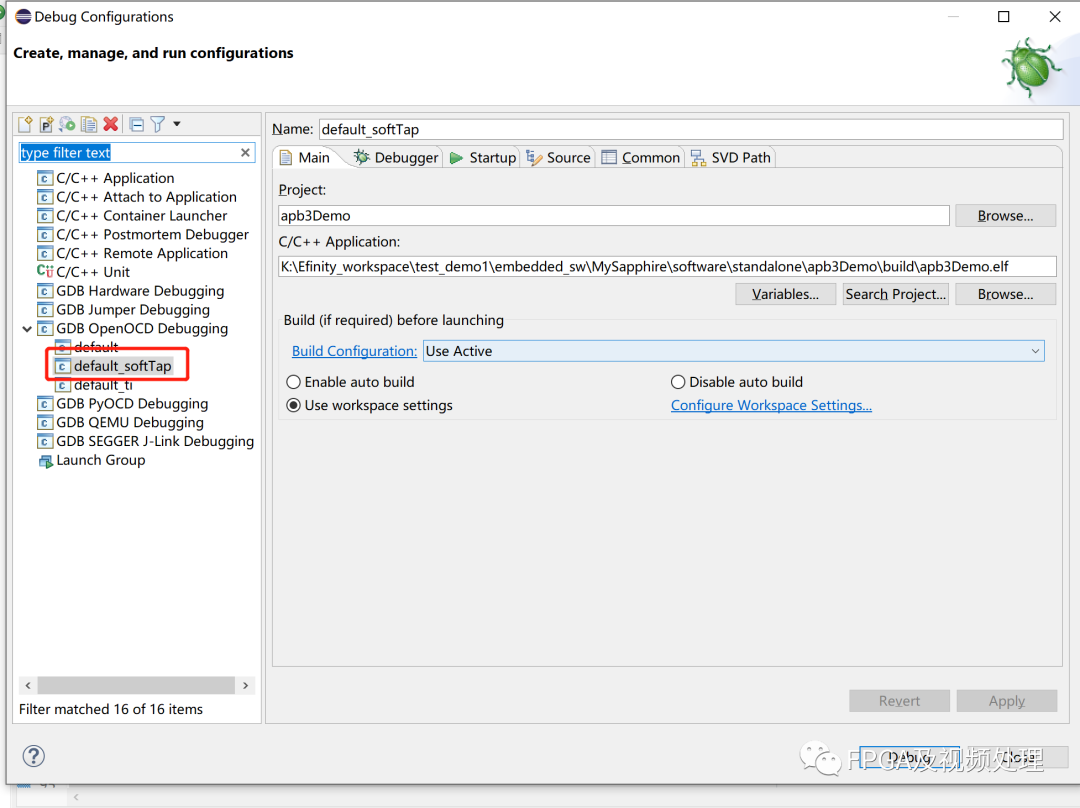Export launch configurations
This screenshot has width=1080, height=808.
pyautogui.click(x=67, y=123)
